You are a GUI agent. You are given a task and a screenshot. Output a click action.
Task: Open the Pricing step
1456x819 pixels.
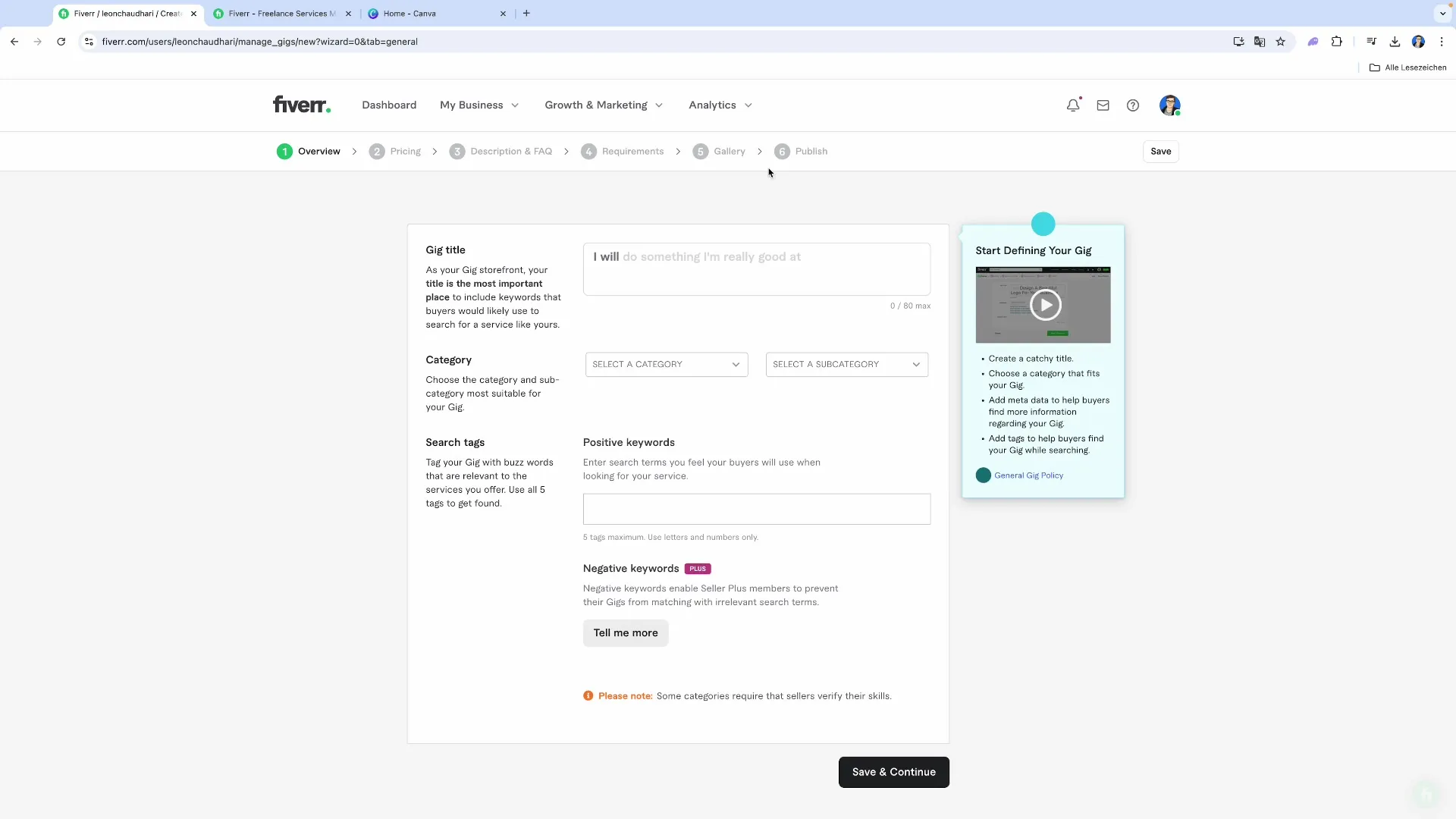(404, 151)
